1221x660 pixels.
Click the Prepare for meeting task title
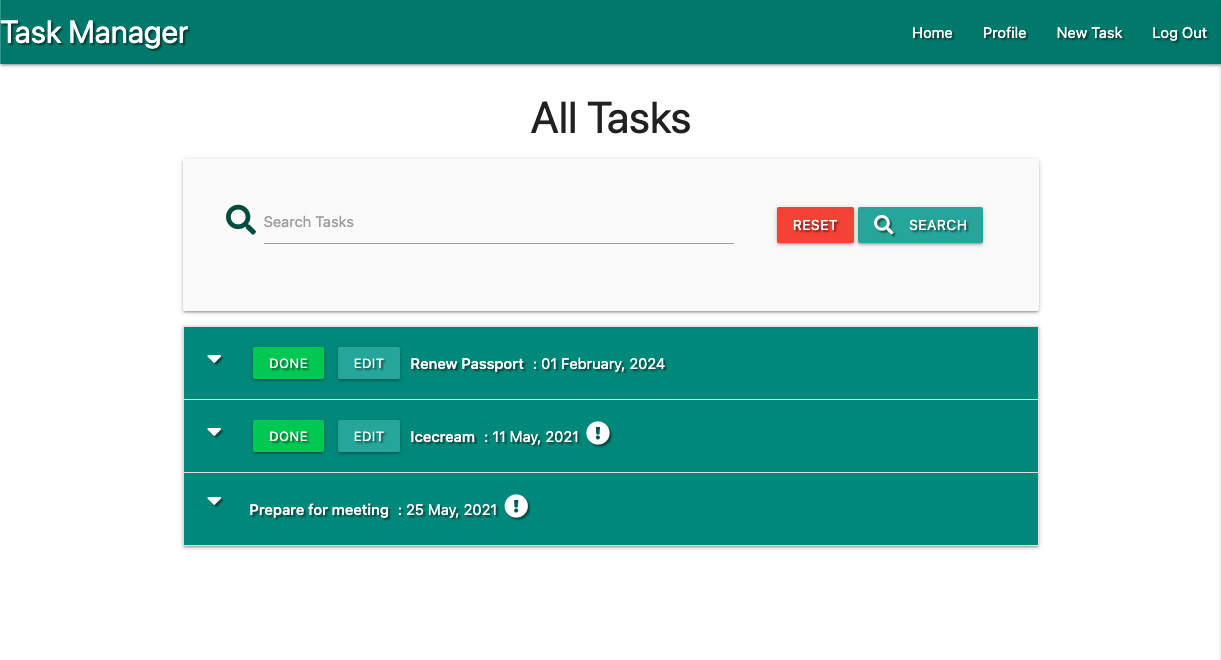point(319,510)
